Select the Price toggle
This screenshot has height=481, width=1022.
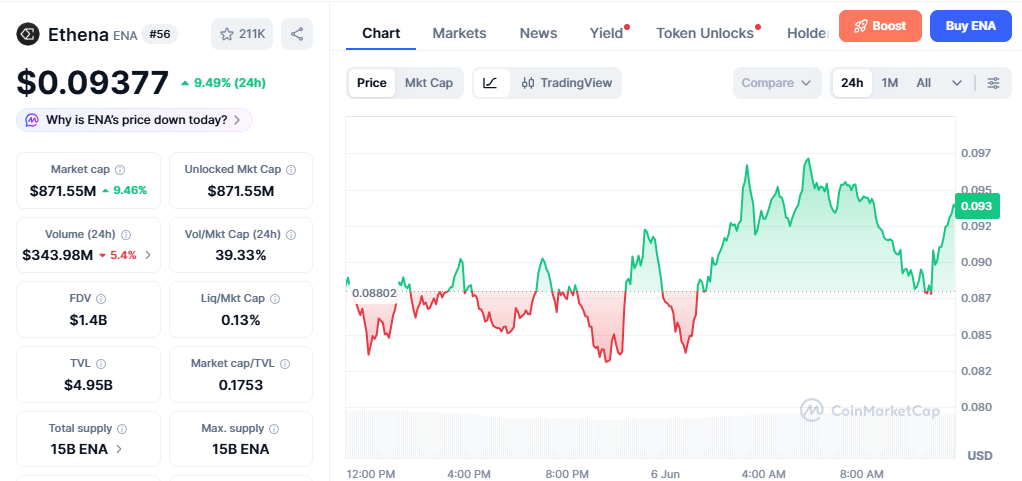372,83
